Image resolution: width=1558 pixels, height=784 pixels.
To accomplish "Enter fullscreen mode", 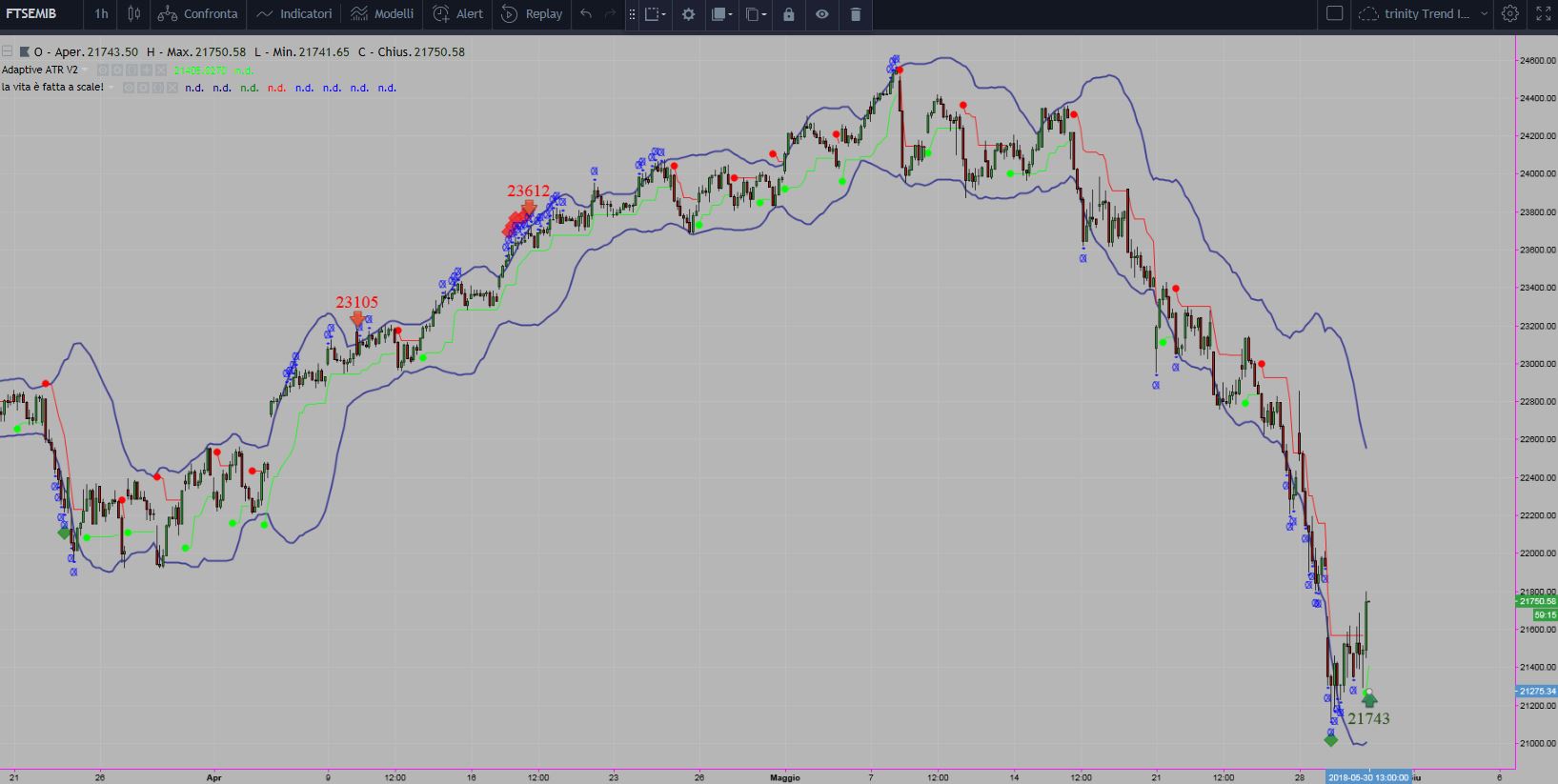I will [1544, 13].
